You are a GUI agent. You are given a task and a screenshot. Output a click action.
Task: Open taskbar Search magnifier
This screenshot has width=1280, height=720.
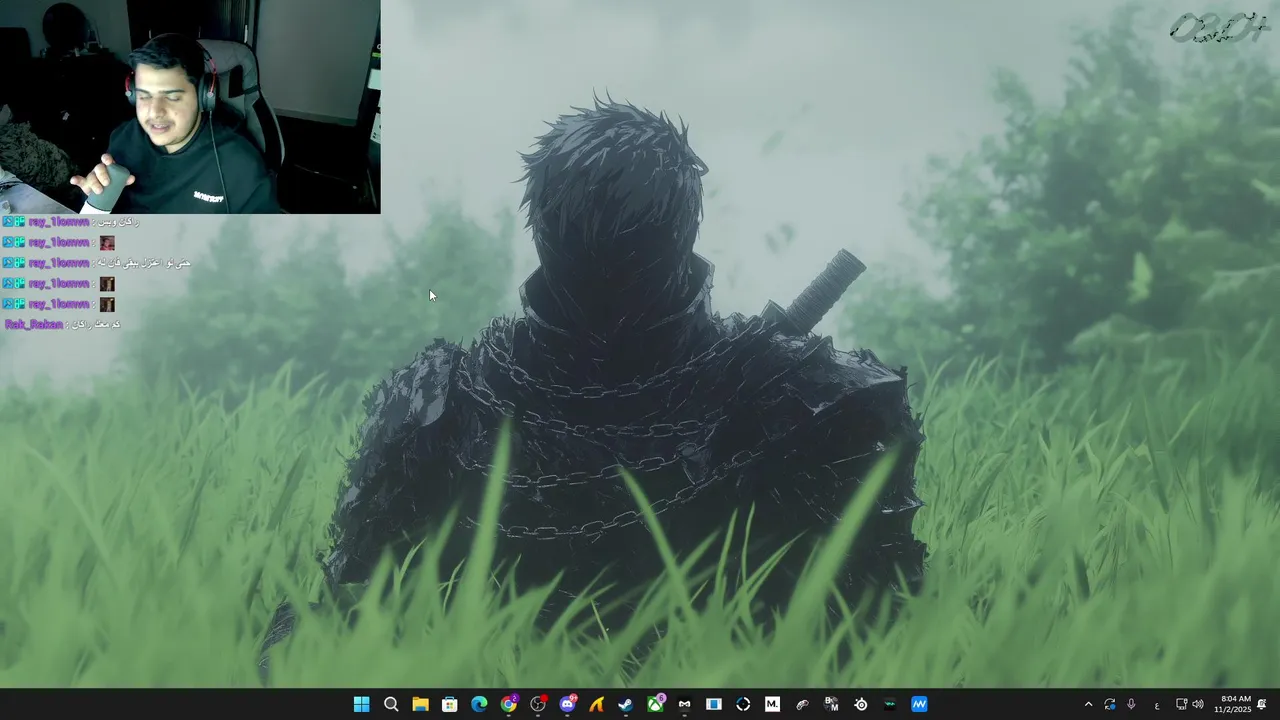tap(391, 704)
